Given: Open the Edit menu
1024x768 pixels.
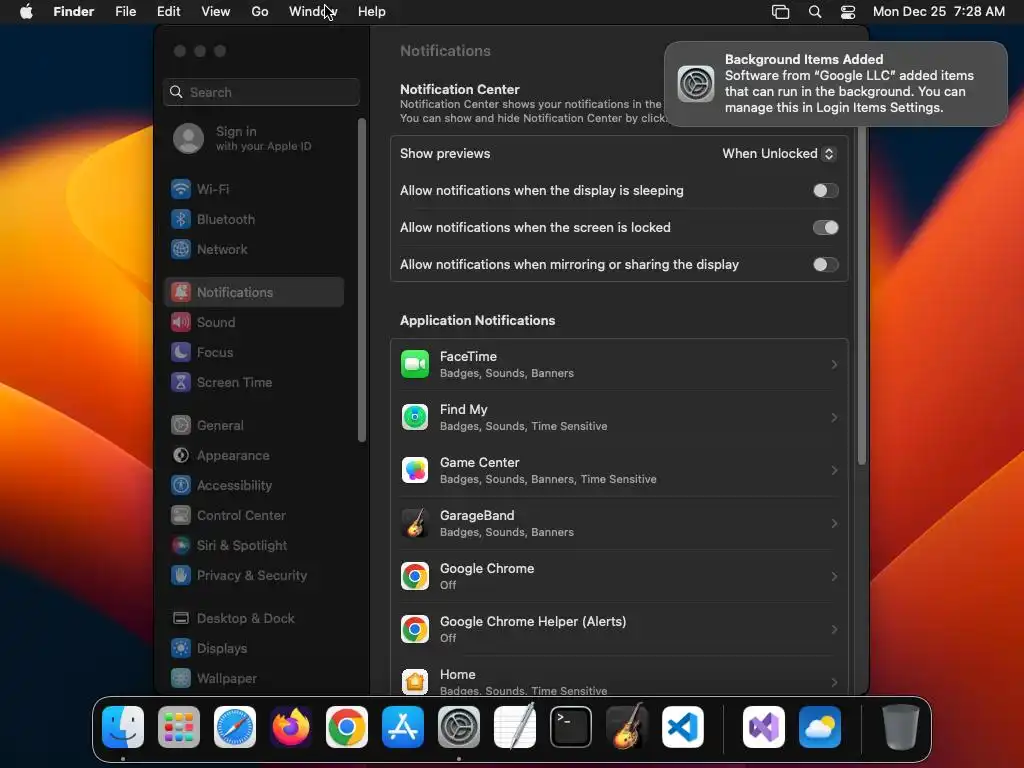Looking at the screenshot, I should pyautogui.click(x=168, y=12).
